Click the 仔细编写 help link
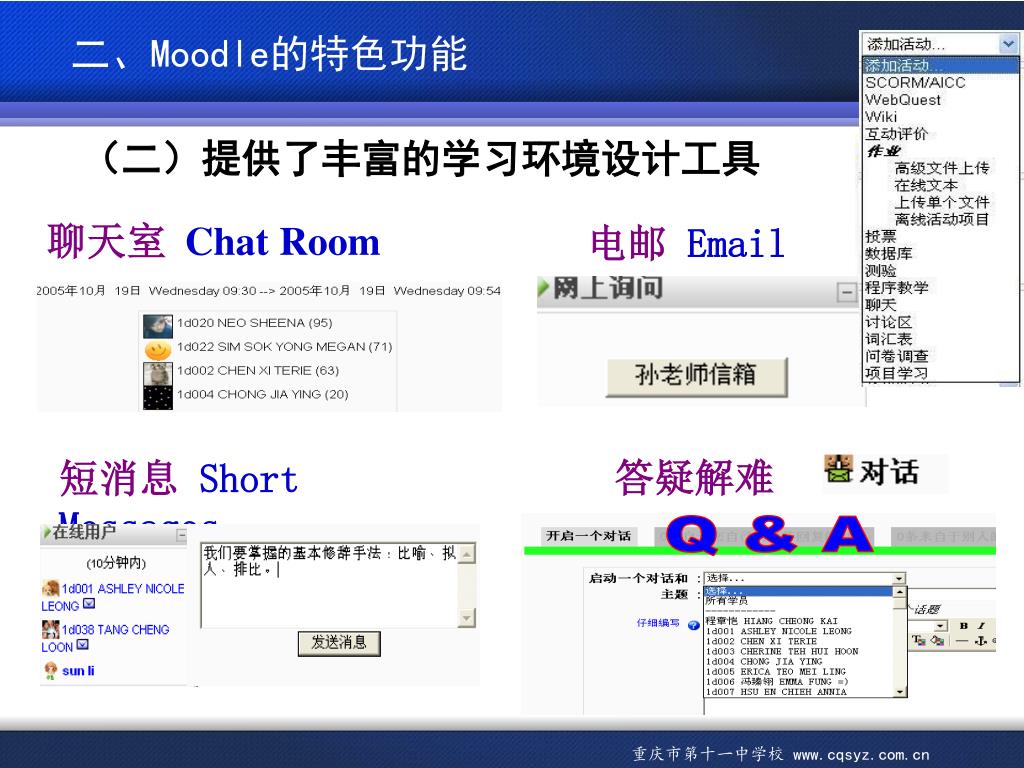The height and width of the screenshot is (768, 1024). [x=658, y=623]
